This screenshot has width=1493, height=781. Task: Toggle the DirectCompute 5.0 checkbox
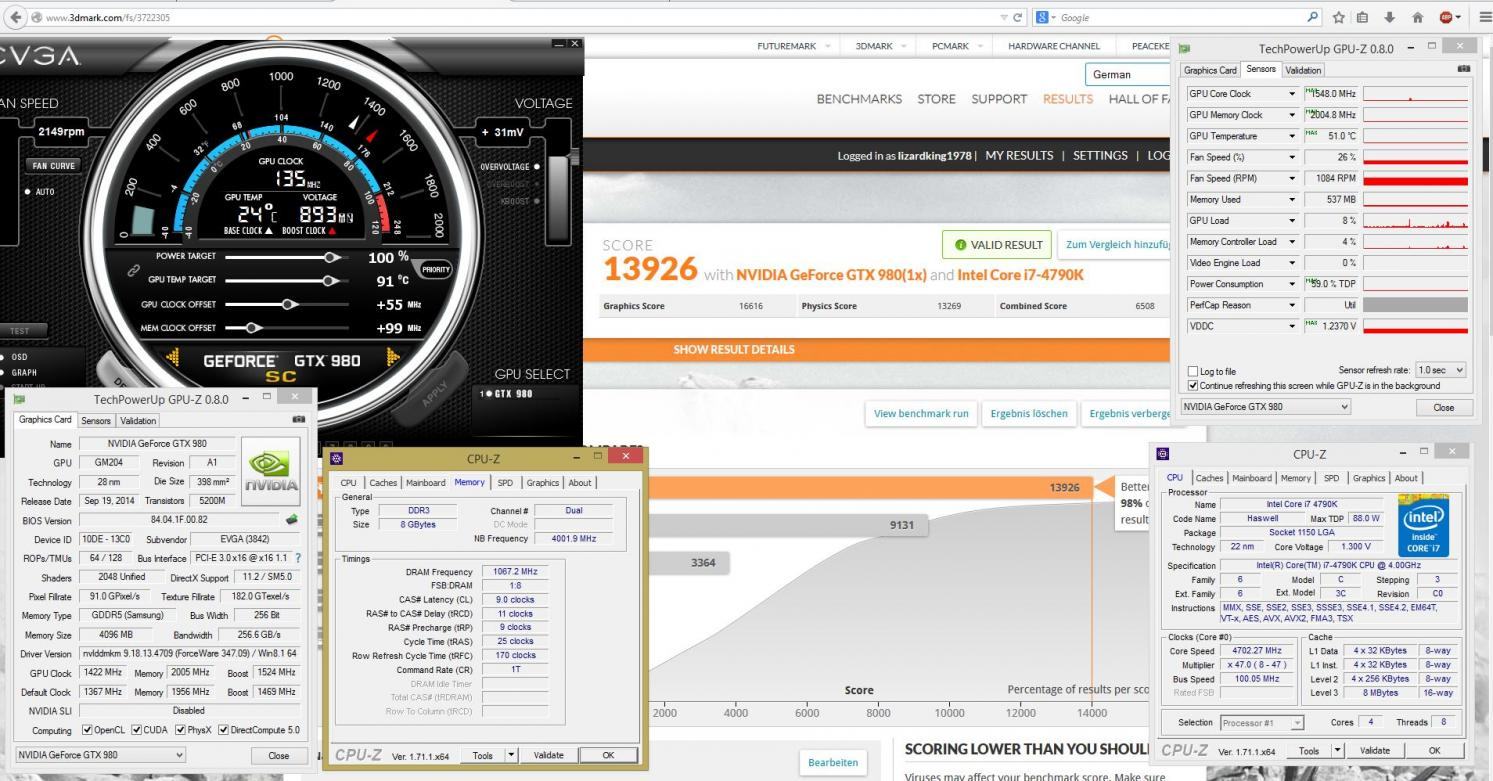pos(224,730)
